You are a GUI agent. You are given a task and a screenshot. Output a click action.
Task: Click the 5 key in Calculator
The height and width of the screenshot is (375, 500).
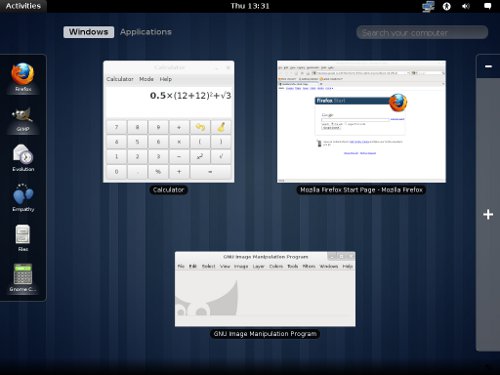pyautogui.click(x=137, y=142)
